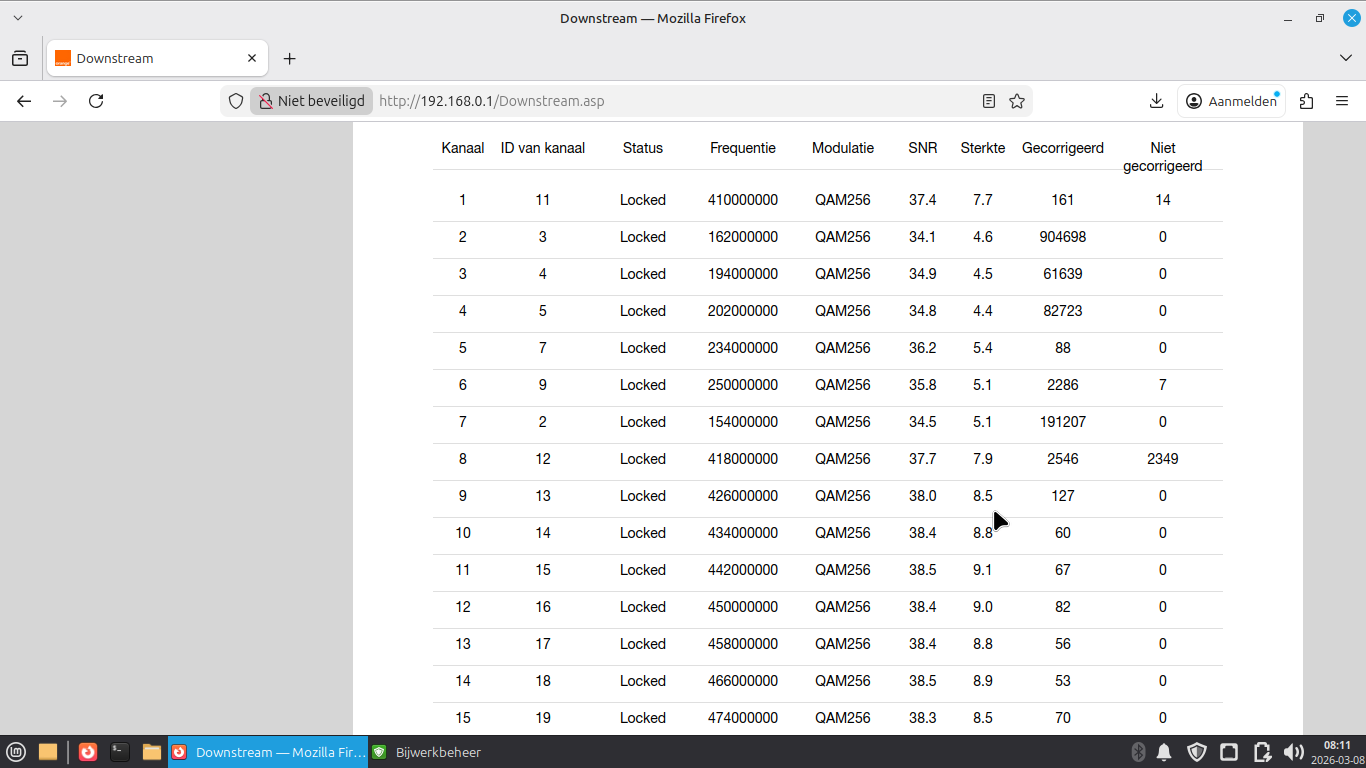Select frequency value 450000000
1366x768 pixels.
pos(743,607)
